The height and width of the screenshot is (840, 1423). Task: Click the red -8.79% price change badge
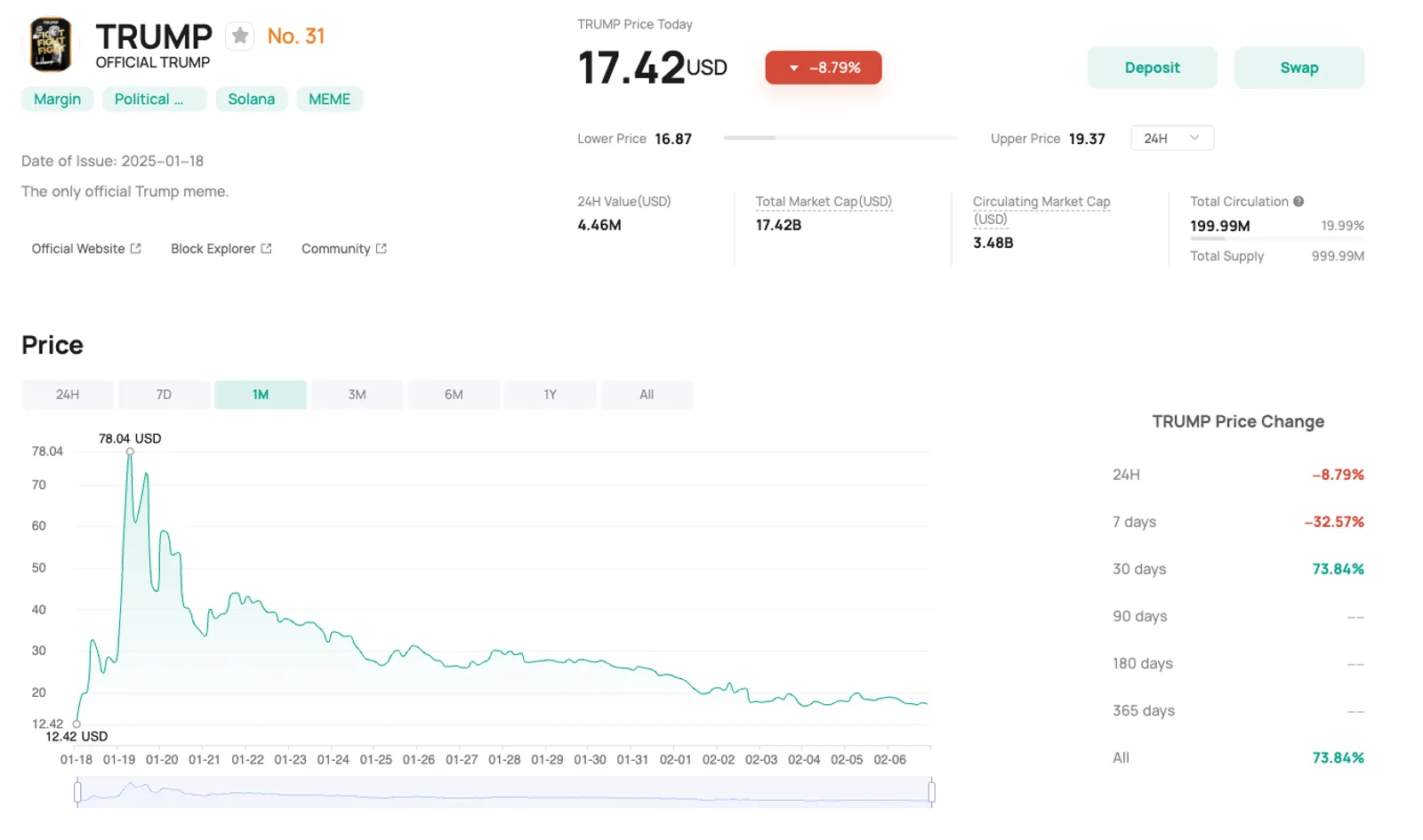(824, 68)
